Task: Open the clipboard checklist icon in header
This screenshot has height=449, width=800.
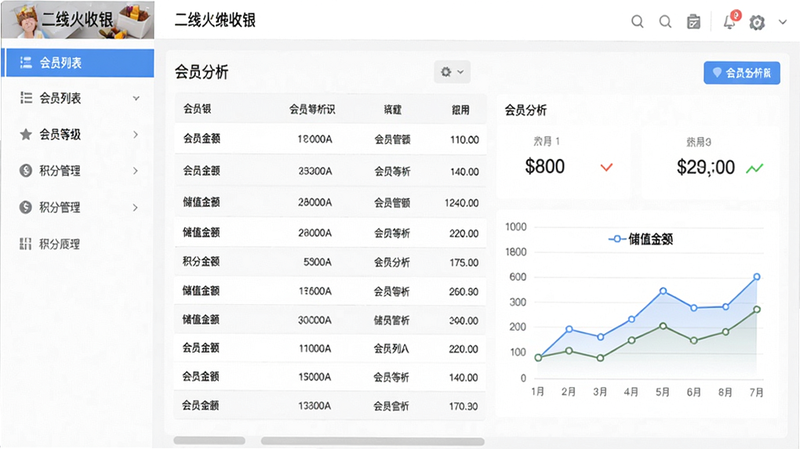Action: [x=693, y=21]
